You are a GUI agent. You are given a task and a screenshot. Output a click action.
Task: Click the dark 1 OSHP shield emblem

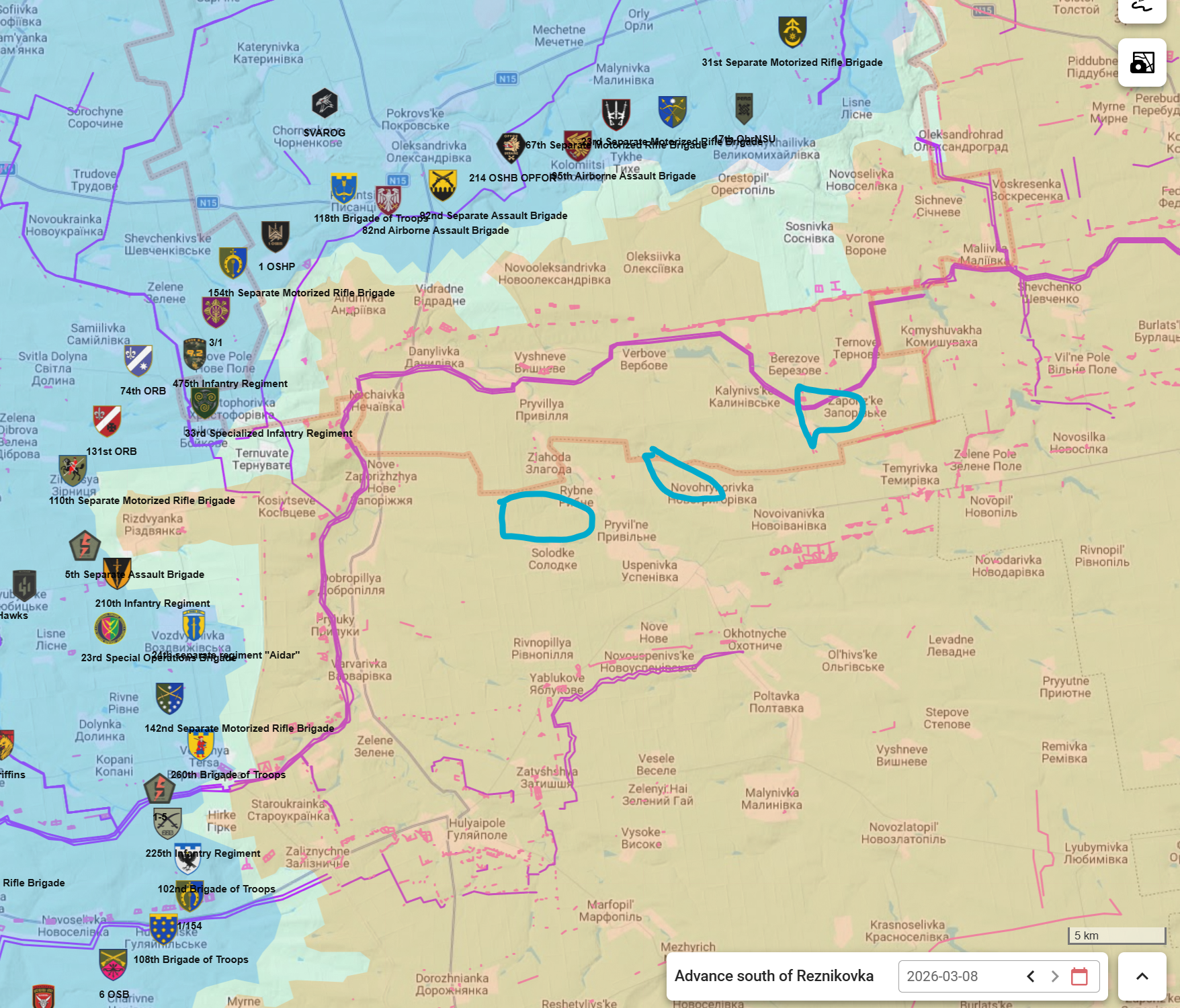pos(276,237)
